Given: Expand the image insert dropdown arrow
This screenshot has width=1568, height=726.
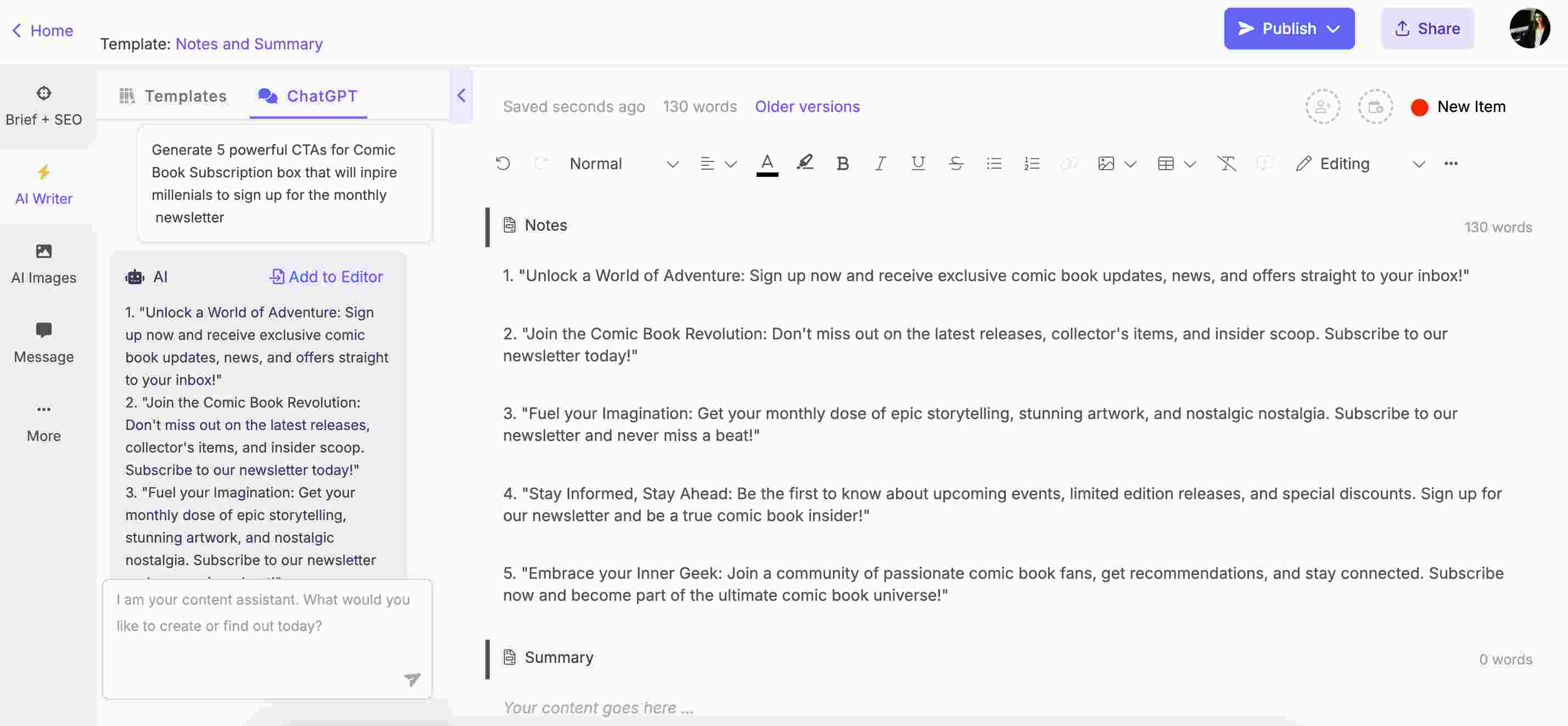Looking at the screenshot, I should (1130, 164).
